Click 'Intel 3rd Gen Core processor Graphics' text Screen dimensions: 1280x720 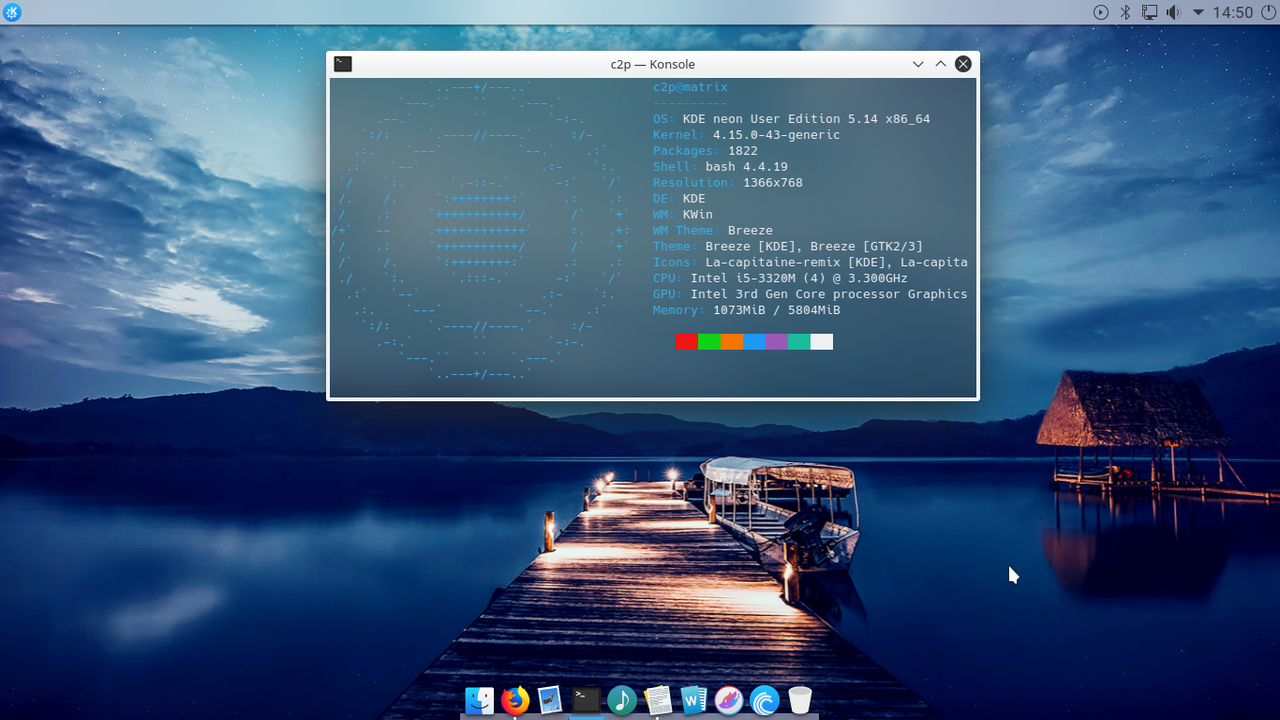coord(829,295)
